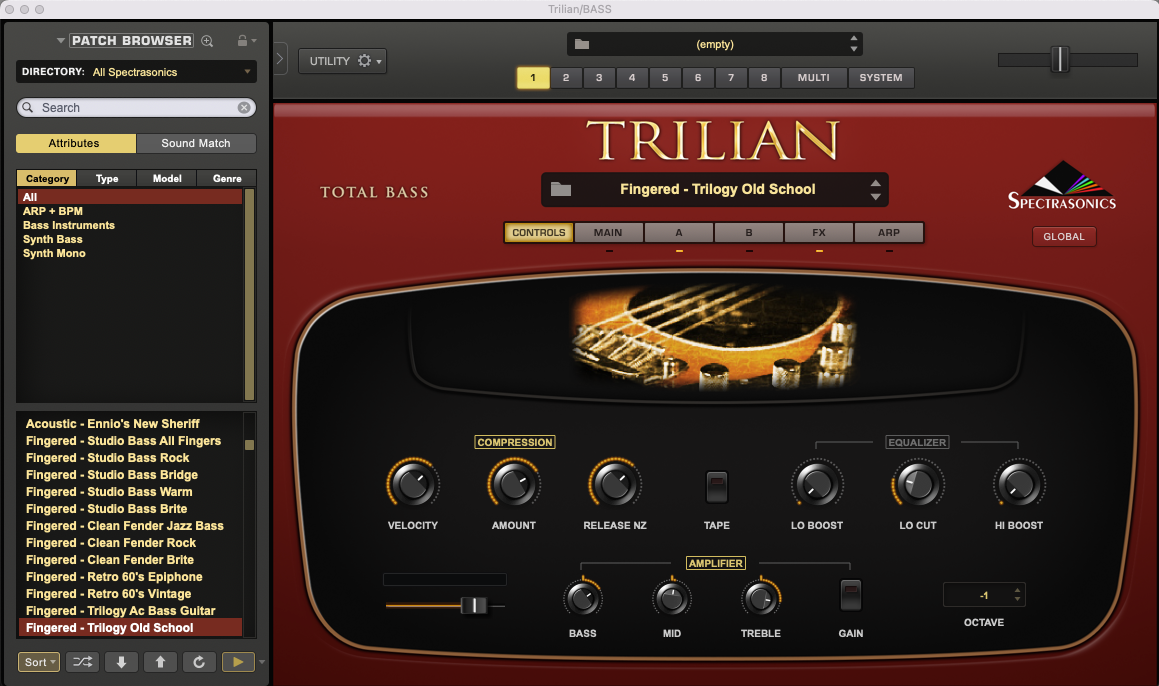
Task: Click the horizontal slider beside the Bass knob
Action: [445, 605]
